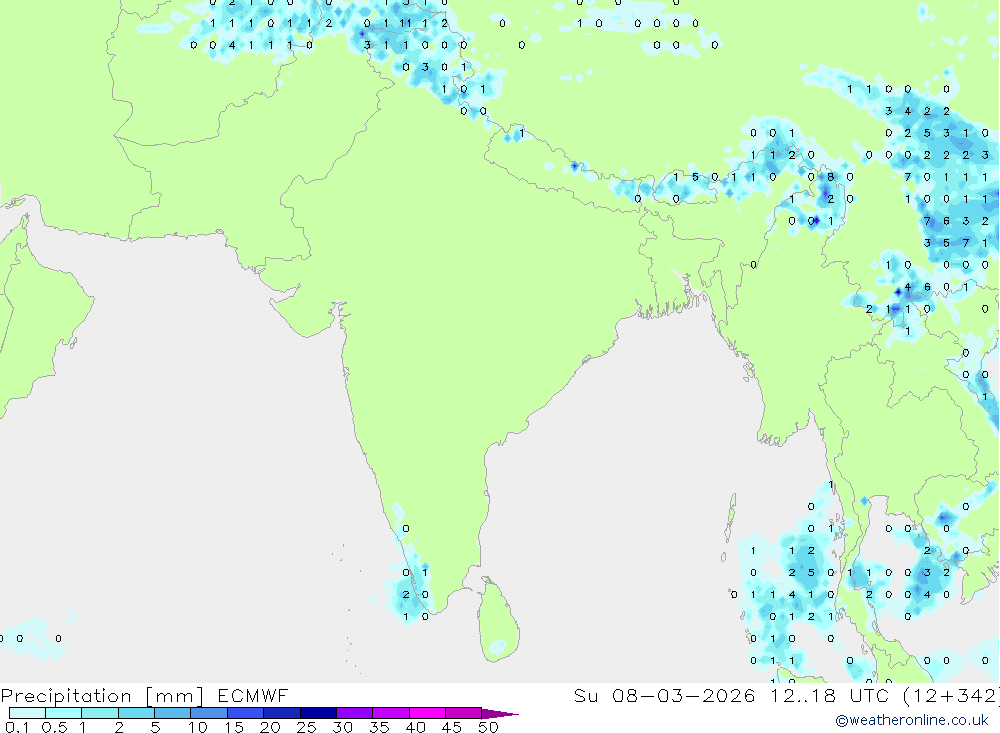This screenshot has height=733, width=1000.
Task: Click the Sri Lanka island on the map
Action: click(x=499, y=621)
